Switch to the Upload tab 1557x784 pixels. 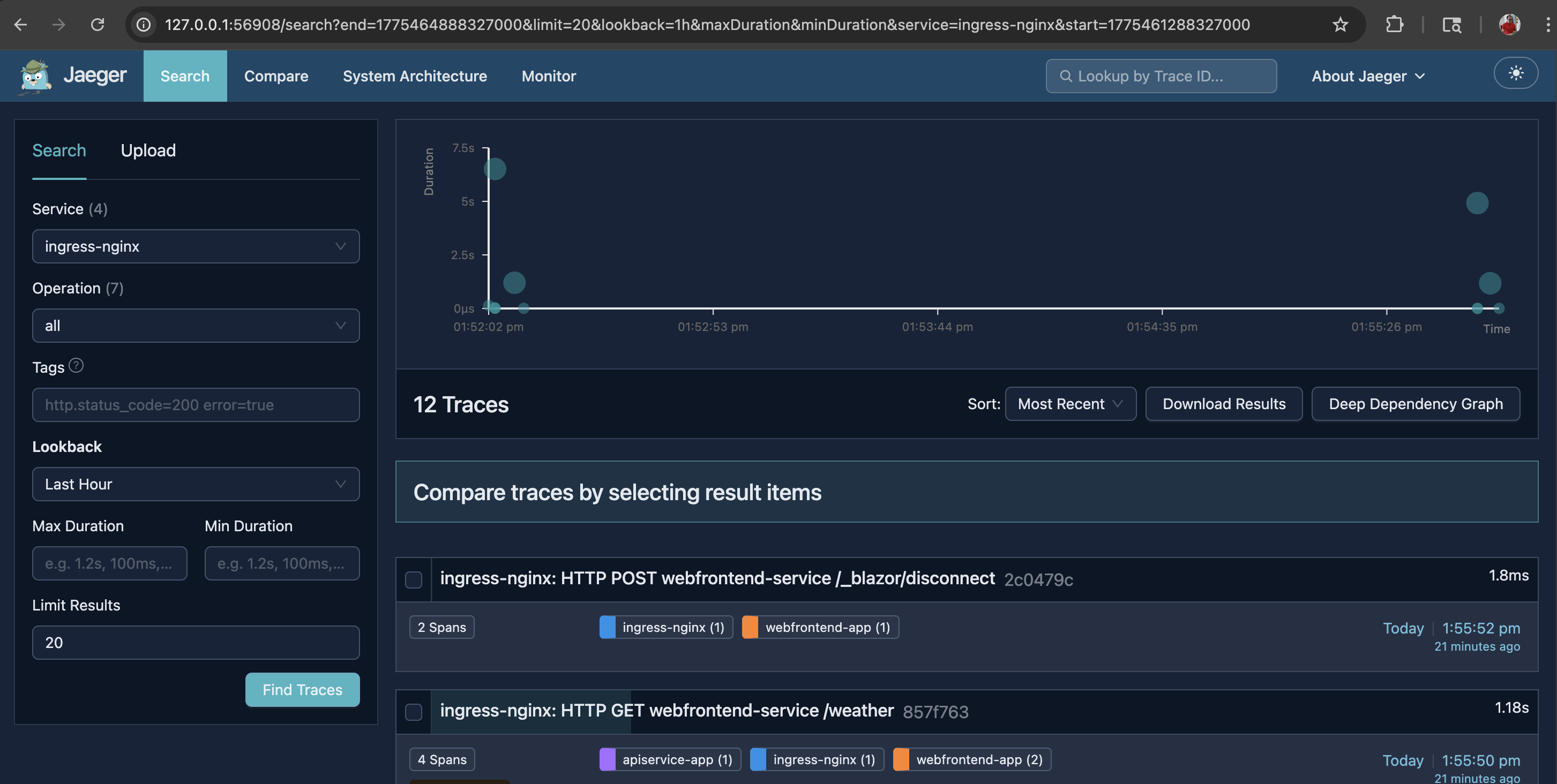click(x=148, y=150)
